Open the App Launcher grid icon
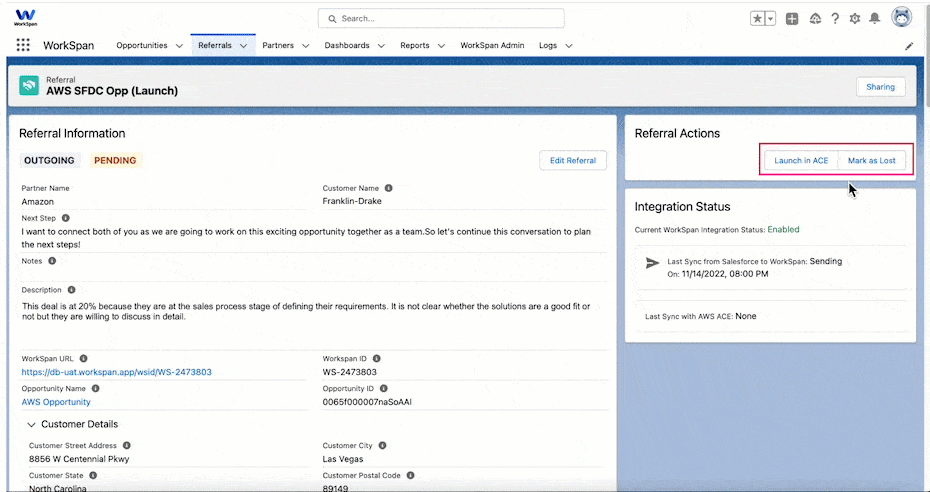 [23, 45]
